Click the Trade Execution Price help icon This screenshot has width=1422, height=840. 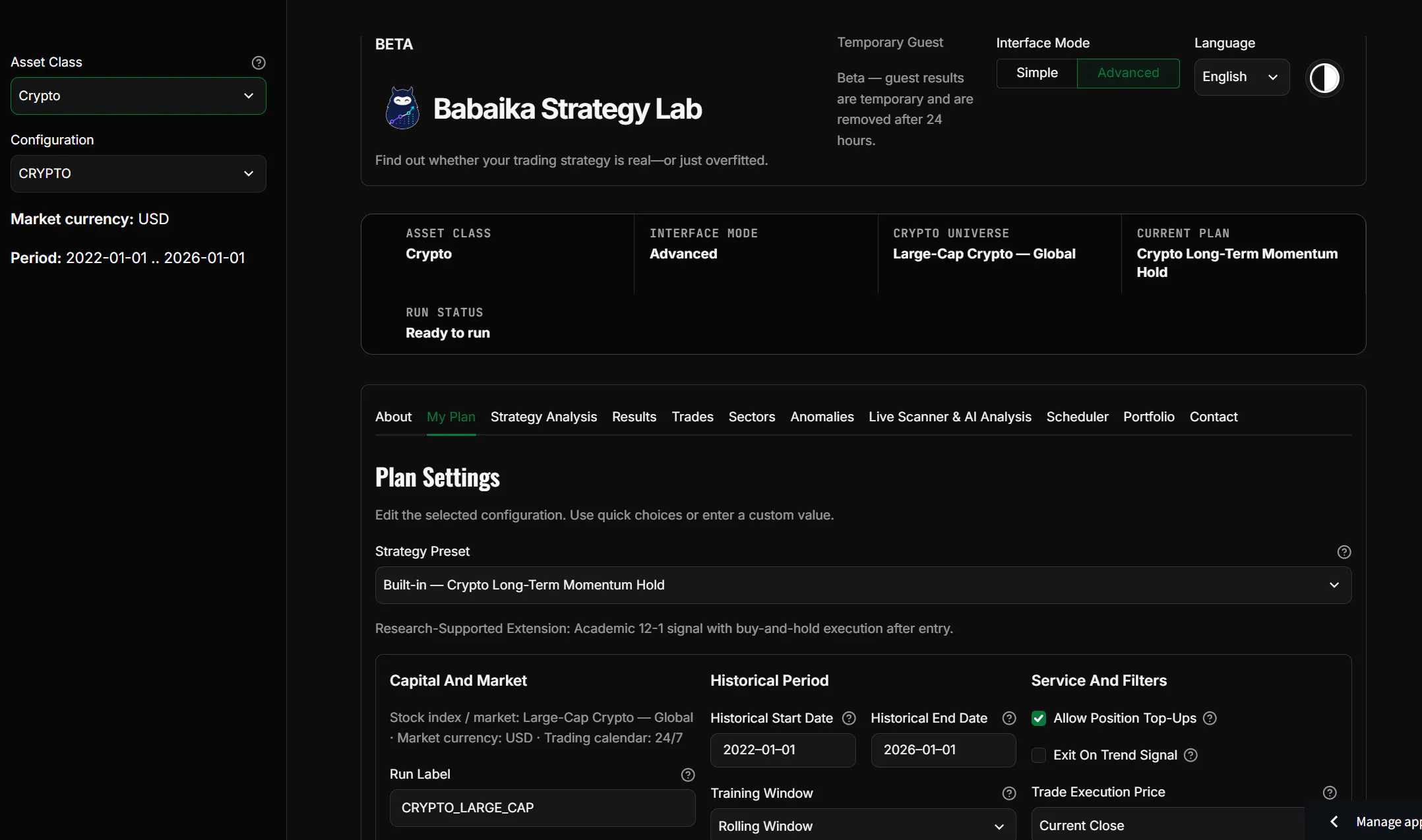pyautogui.click(x=1330, y=793)
